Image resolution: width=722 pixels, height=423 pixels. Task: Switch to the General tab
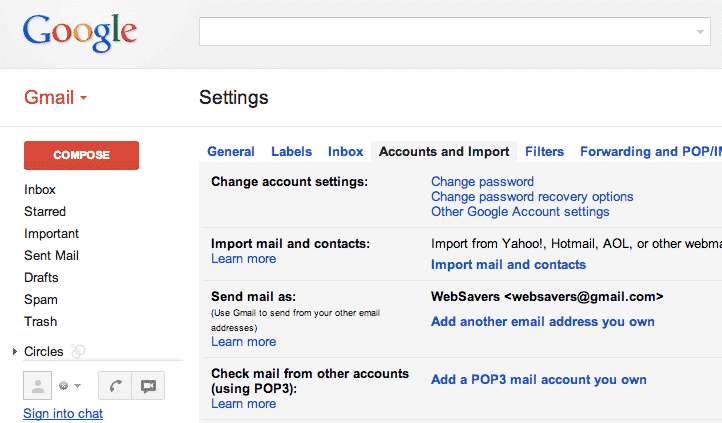coord(231,151)
